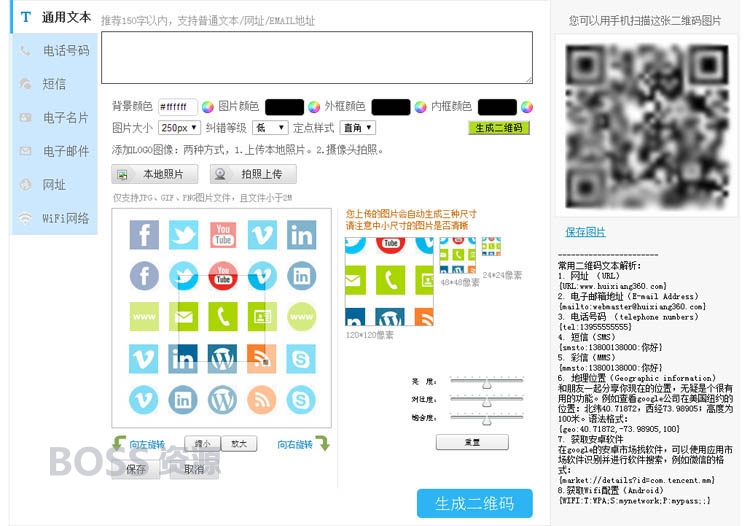The height and width of the screenshot is (526, 750).
Task: Click the 缩小 zoom out button
Action: (x=203, y=443)
